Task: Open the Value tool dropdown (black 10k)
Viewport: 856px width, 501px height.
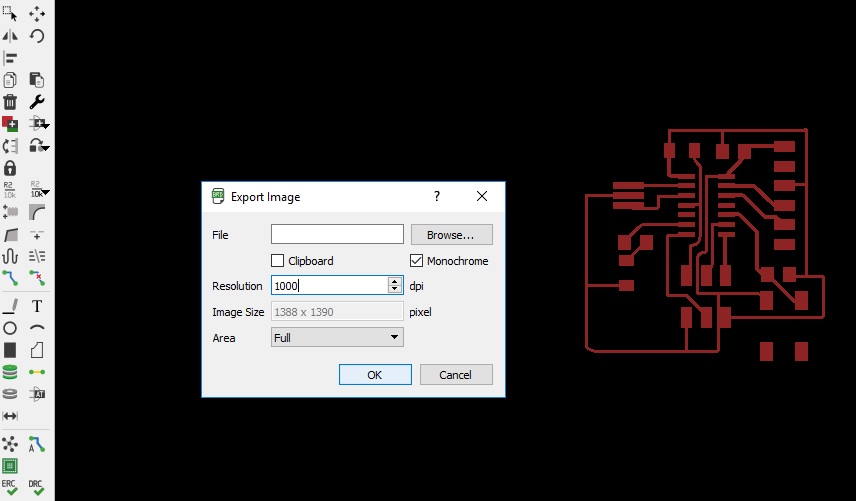Action: tap(46, 192)
